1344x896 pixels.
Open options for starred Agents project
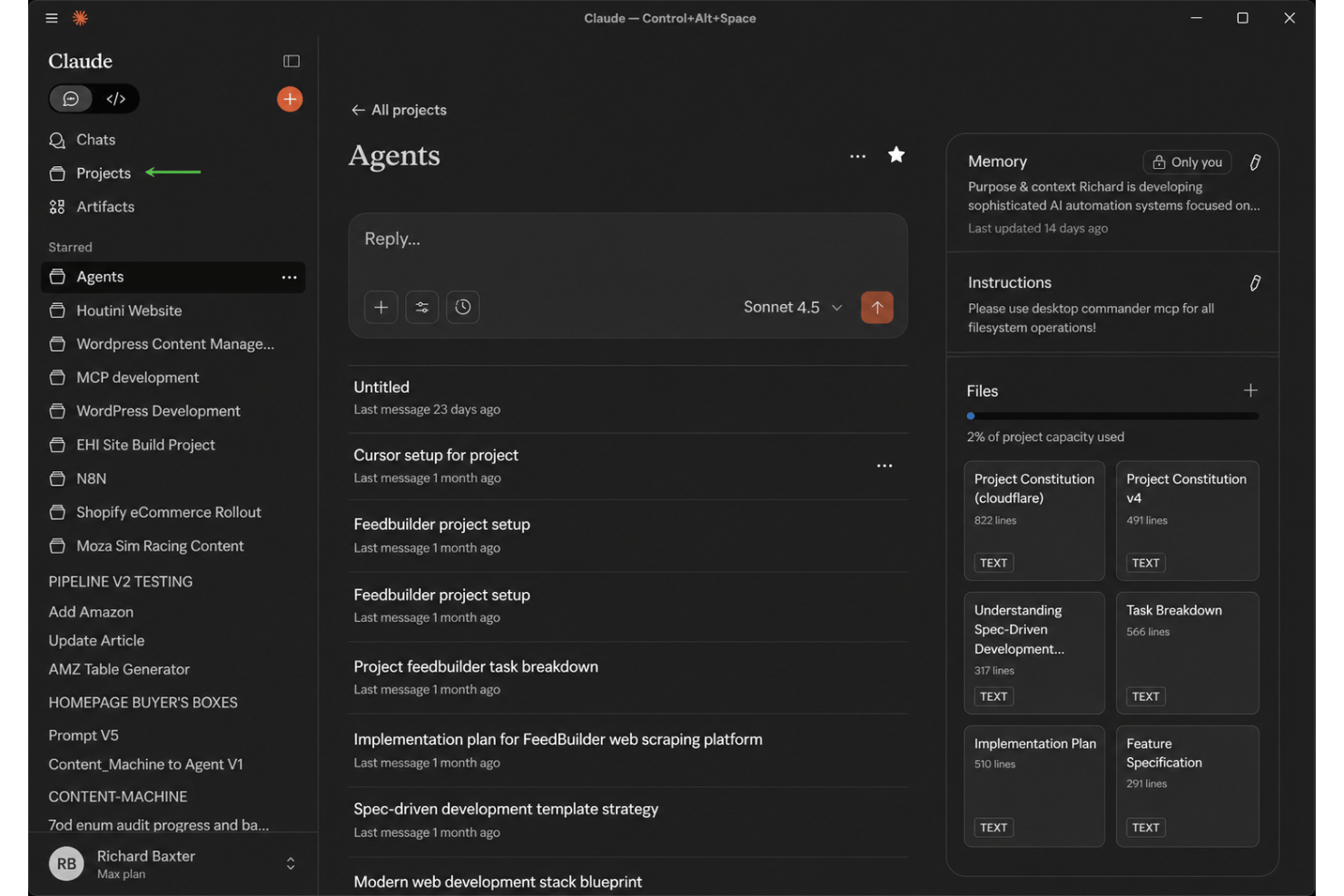pos(289,277)
